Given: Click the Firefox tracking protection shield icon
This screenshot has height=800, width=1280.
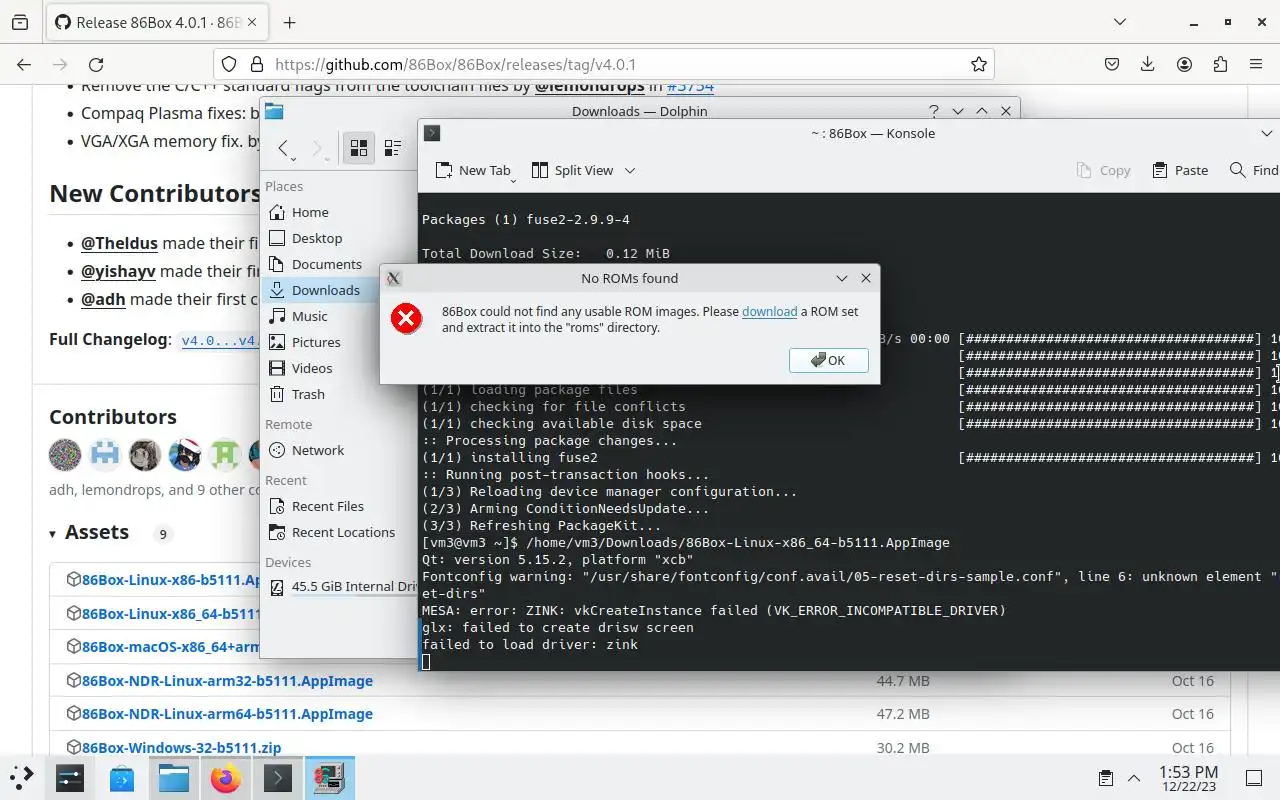Looking at the screenshot, I should pos(229,64).
